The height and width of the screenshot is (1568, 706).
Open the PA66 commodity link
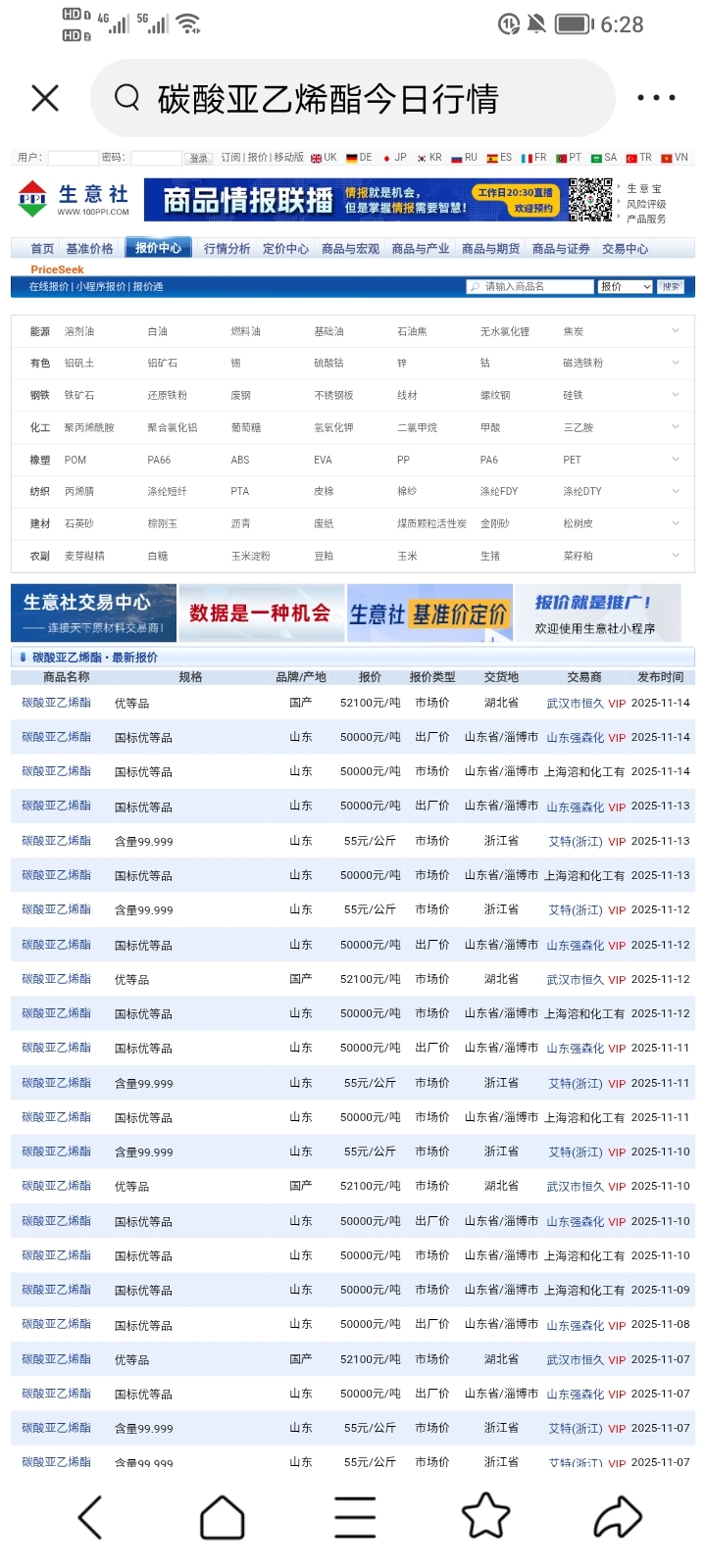pos(159,460)
